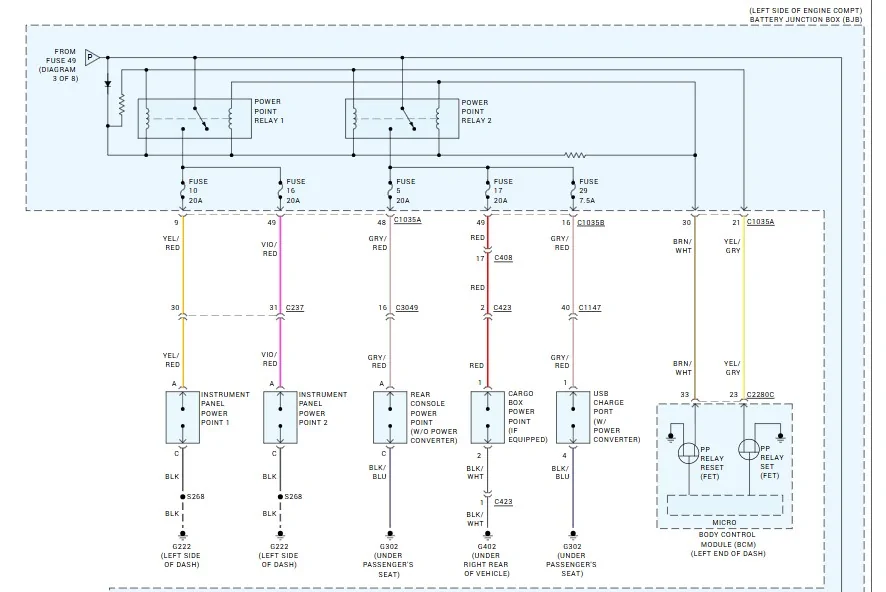The width and height of the screenshot is (886, 592).
Task: Click the VIO/RED wire label below pin 49
Action: pyautogui.click(x=270, y=249)
